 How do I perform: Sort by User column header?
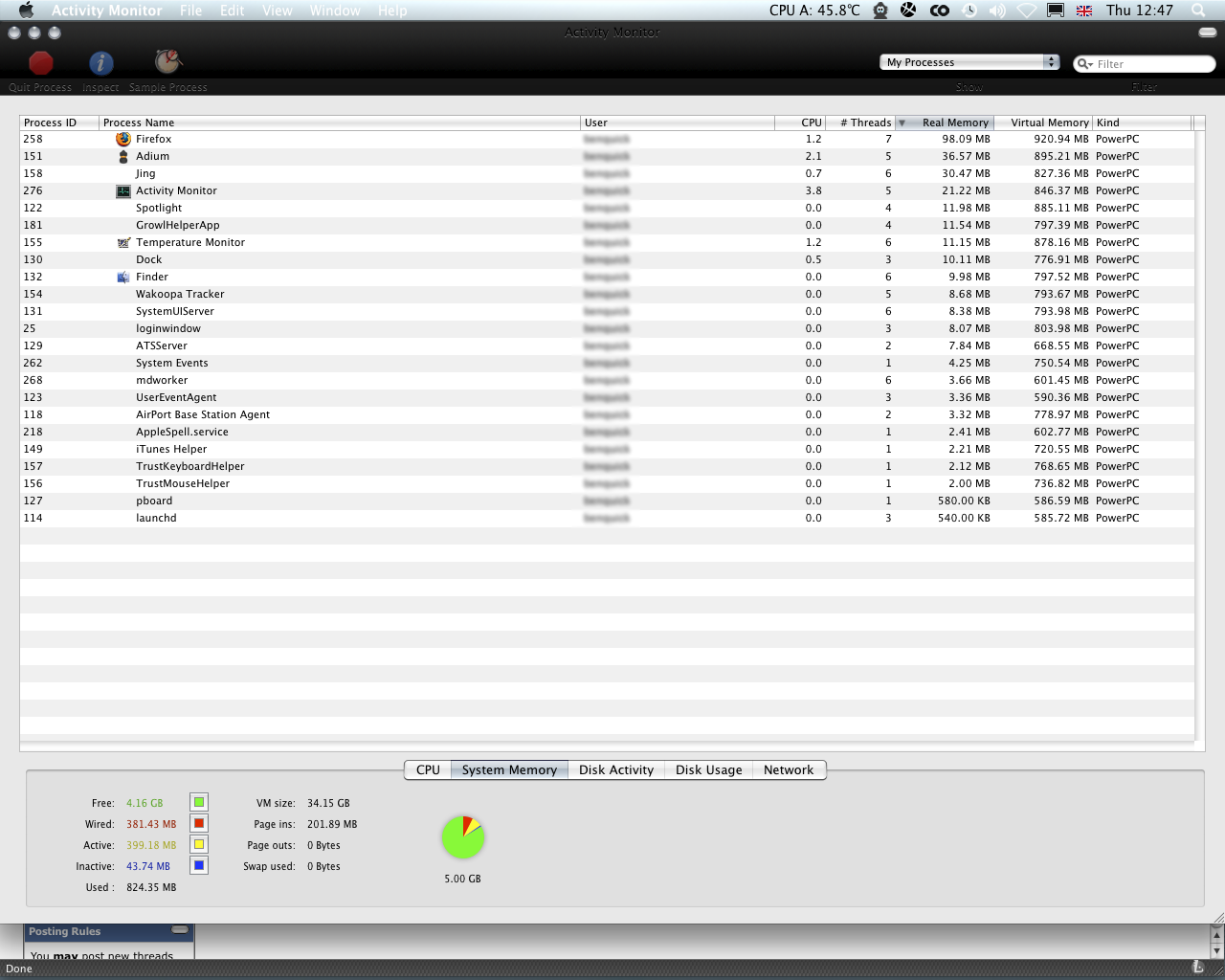tap(678, 122)
